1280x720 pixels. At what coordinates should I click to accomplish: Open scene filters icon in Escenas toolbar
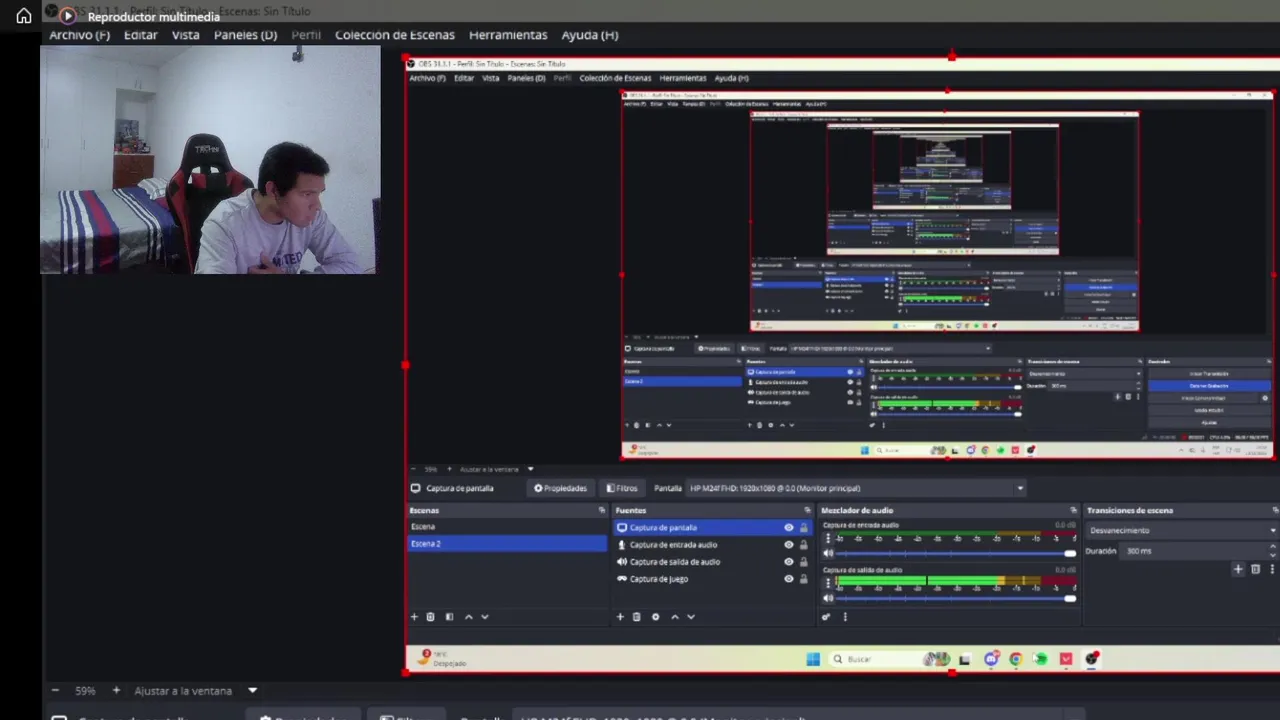tap(449, 617)
